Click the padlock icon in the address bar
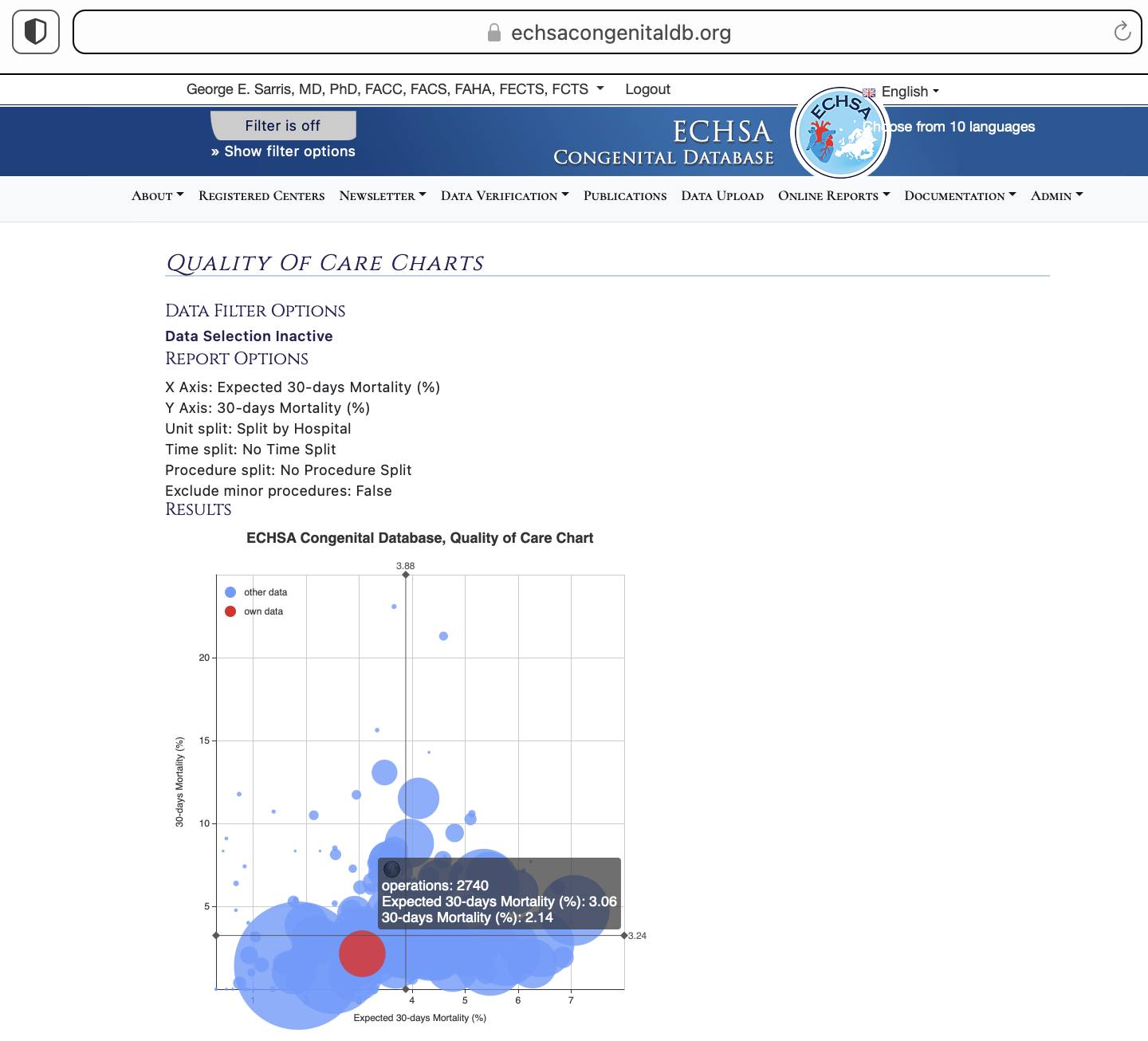 click(x=494, y=33)
